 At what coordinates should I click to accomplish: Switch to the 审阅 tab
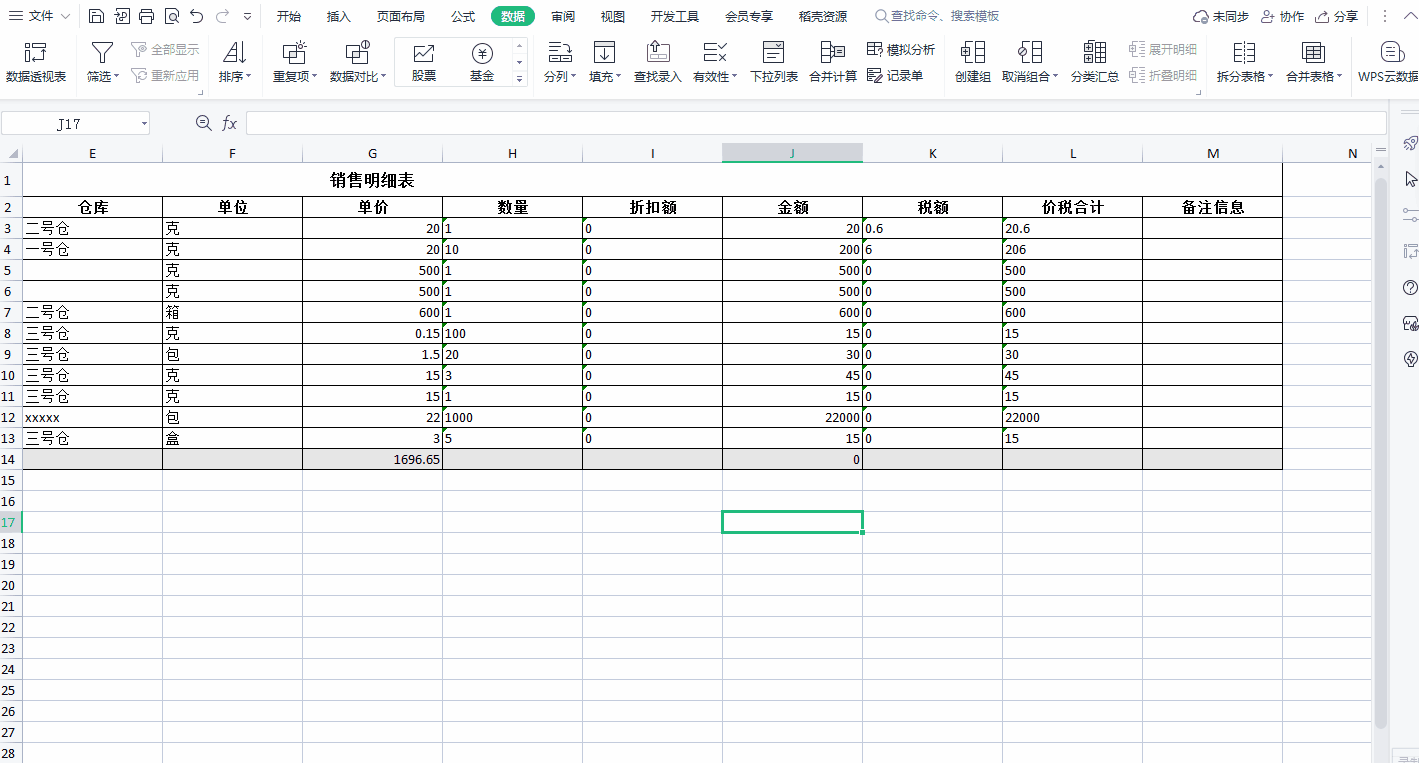[563, 16]
